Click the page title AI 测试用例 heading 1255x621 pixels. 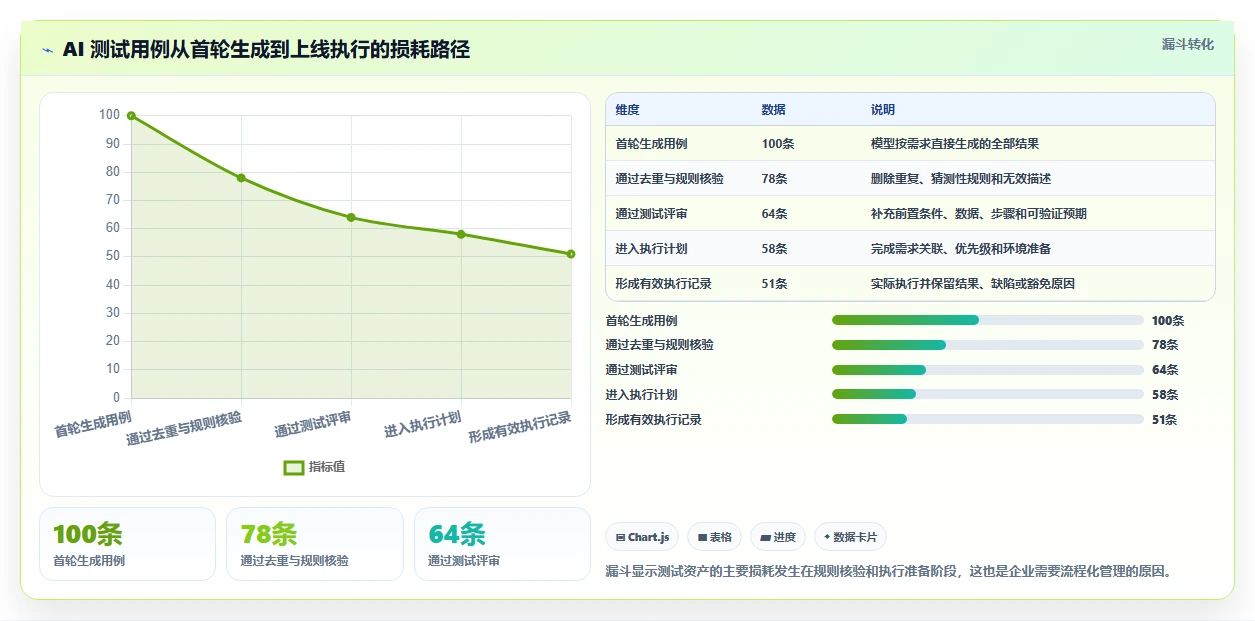(266, 49)
